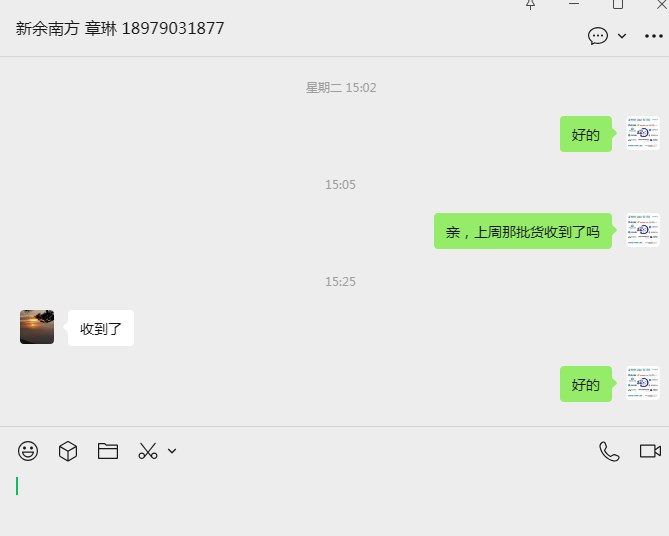Expand the screenshot options arrow
The height and width of the screenshot is (536, 669).
pos(172,451)
